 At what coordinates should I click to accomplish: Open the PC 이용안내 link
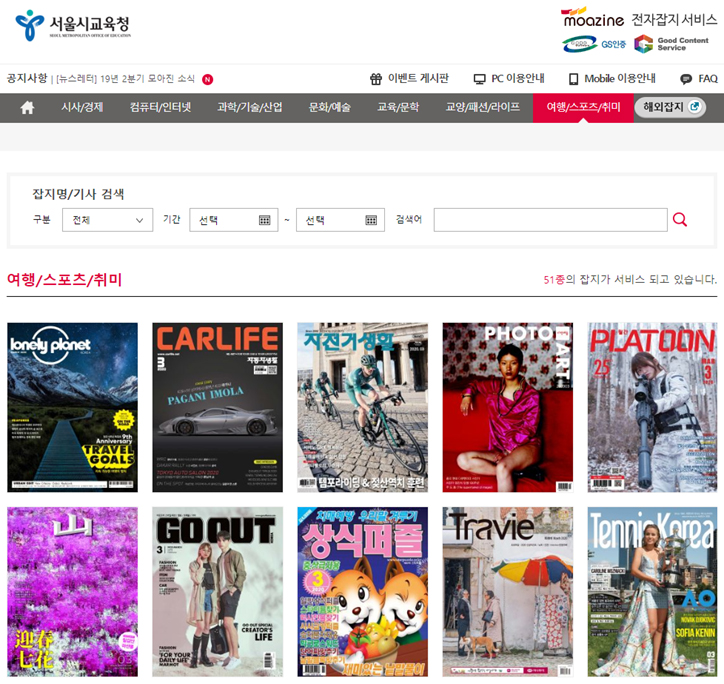pyautogui.click(x=518, y=79)
